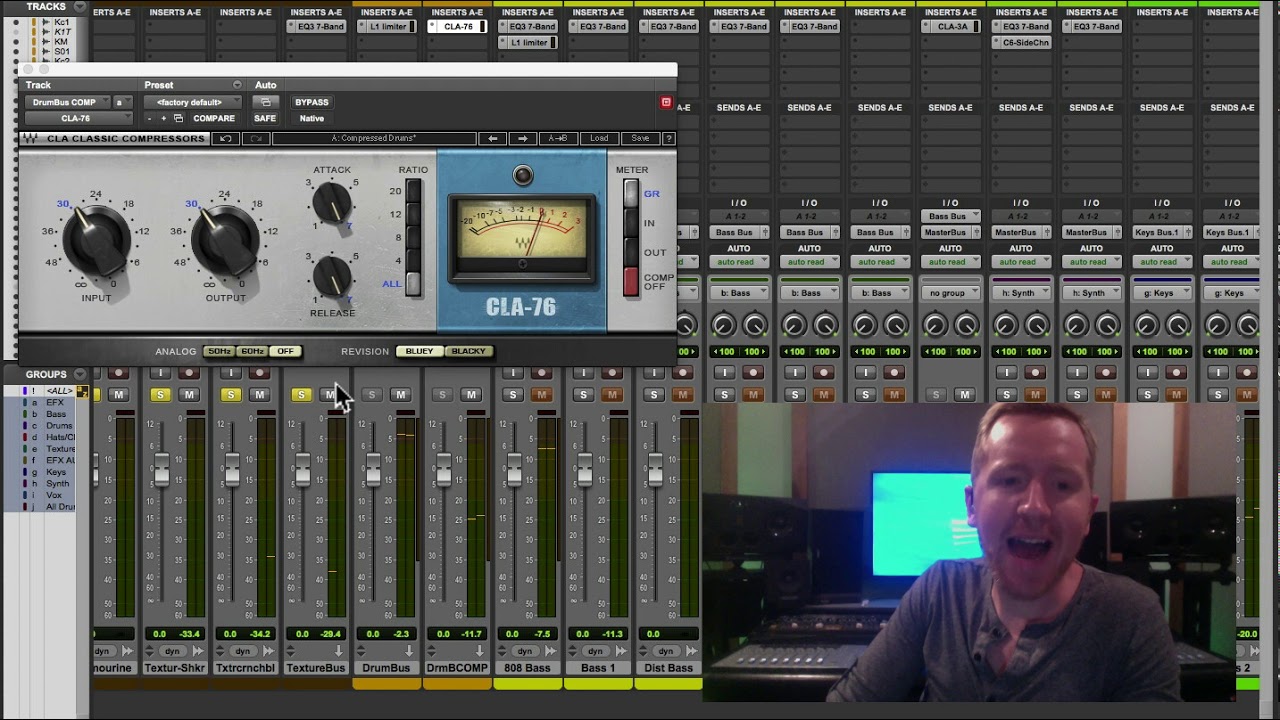
Task: Select the ALL ratio button
Action: click(412, 283)
